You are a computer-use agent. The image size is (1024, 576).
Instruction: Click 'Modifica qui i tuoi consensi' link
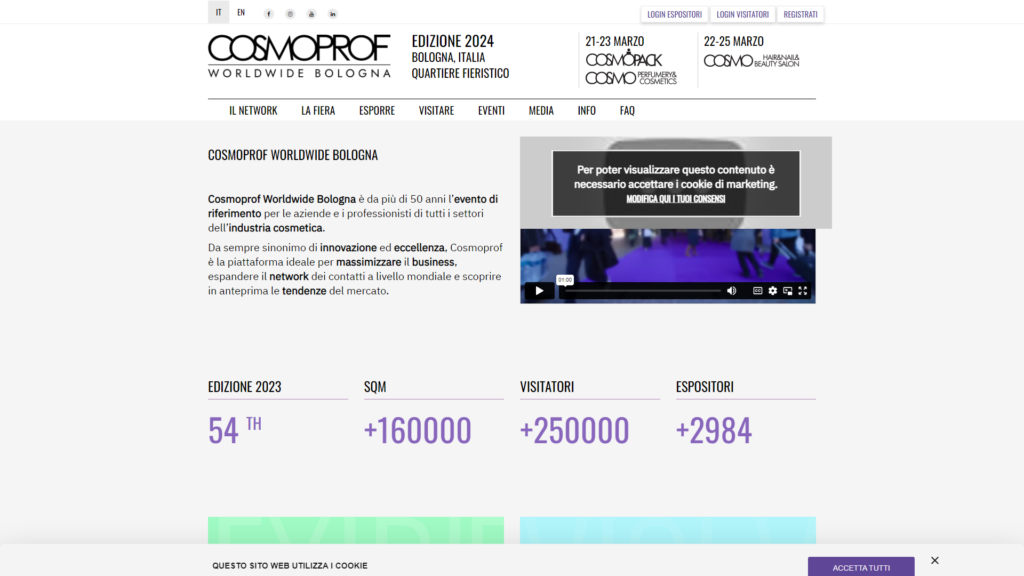(x=676, y=199)
